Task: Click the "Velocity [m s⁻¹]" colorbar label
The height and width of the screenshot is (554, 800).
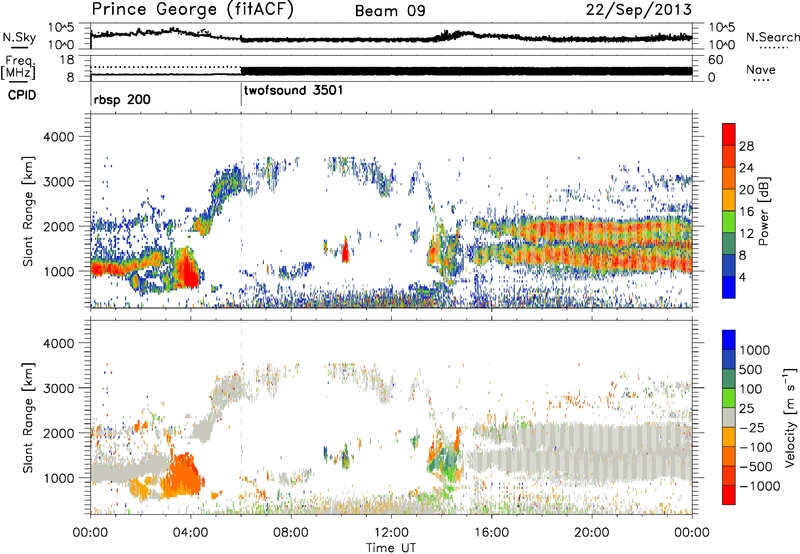Action: pos(790,417)
